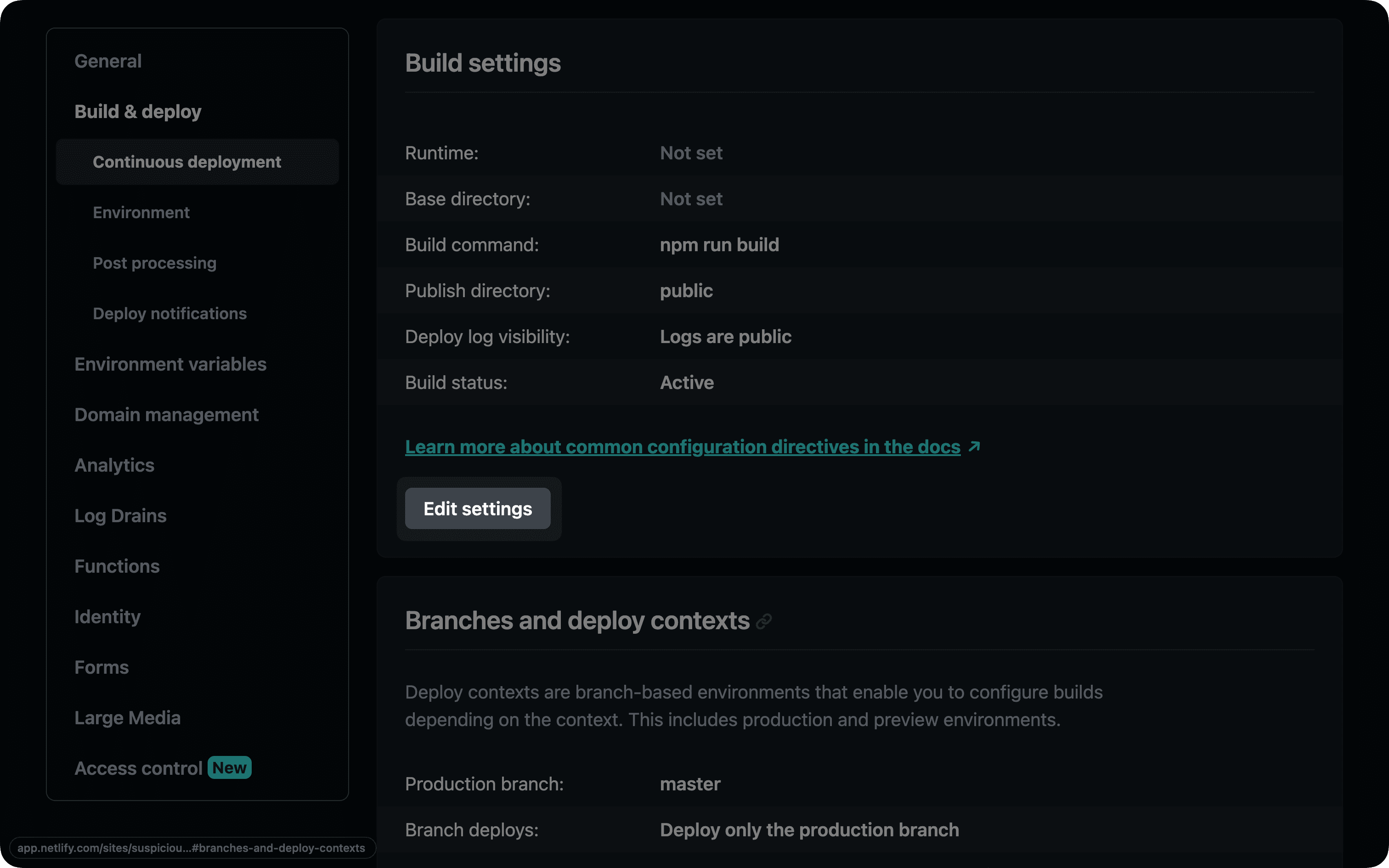Click the external link arrow after docs link
This screenshot has width=1389, height=868.
coord(974,446)
